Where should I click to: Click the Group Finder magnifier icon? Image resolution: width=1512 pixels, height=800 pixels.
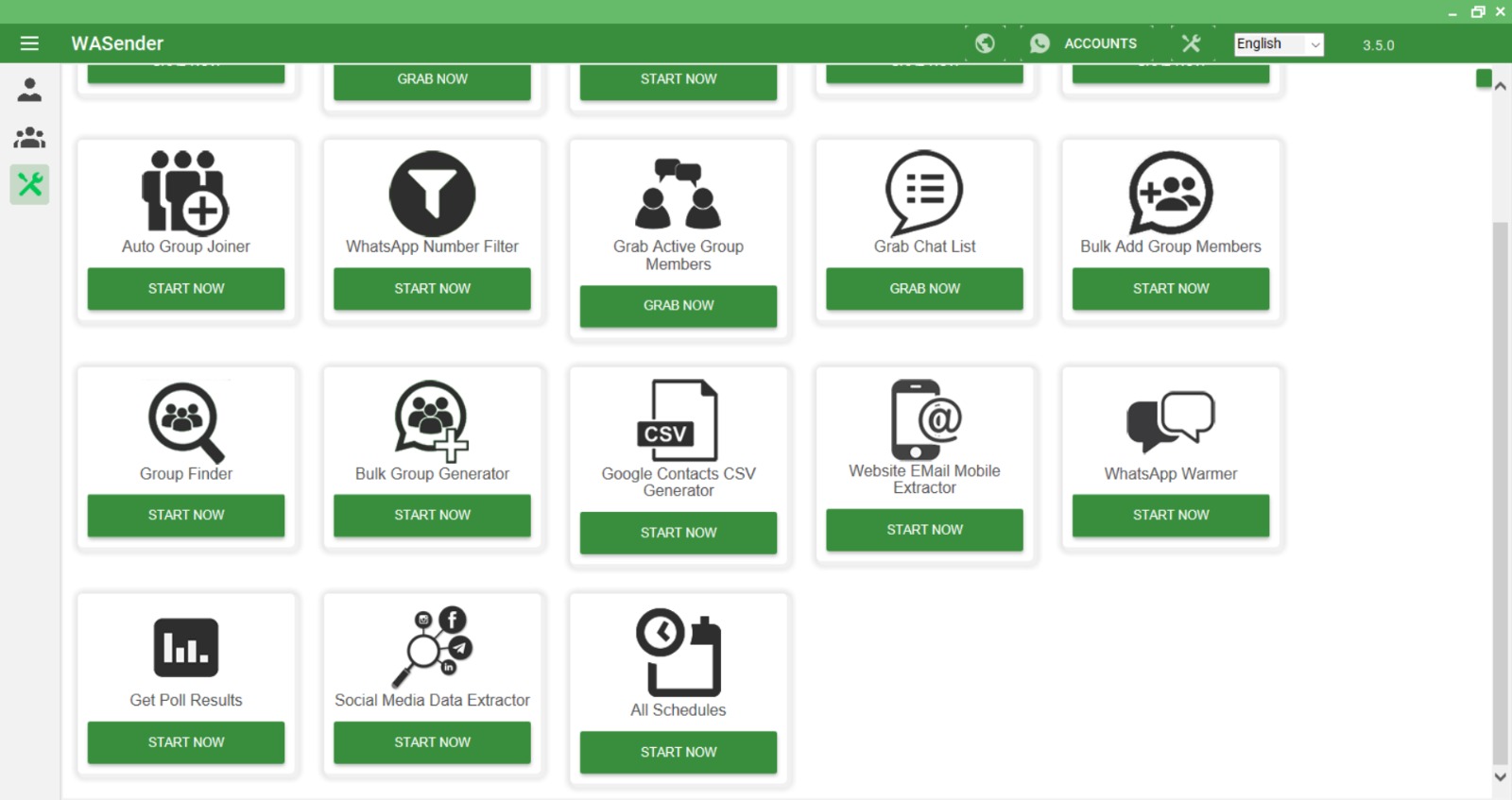coord(186,422)
